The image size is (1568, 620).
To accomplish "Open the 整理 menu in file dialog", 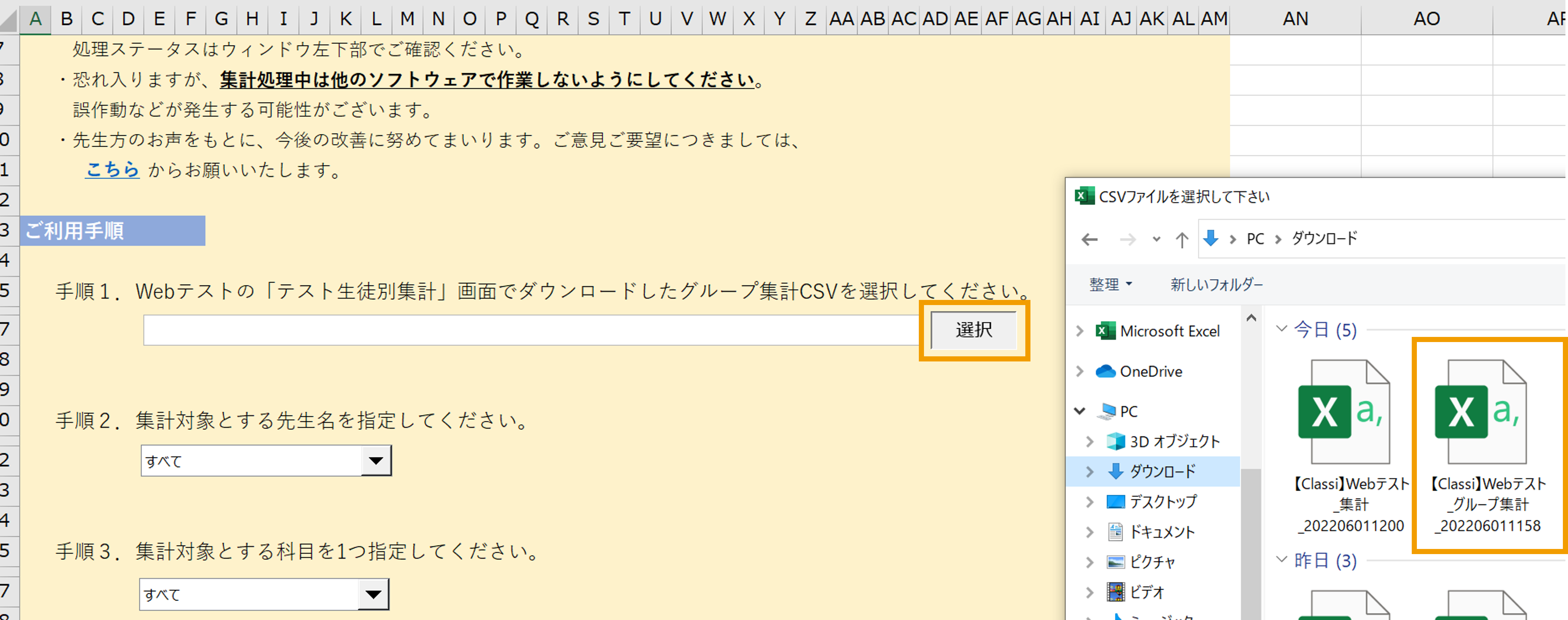I will click(x=1110, y=285).
